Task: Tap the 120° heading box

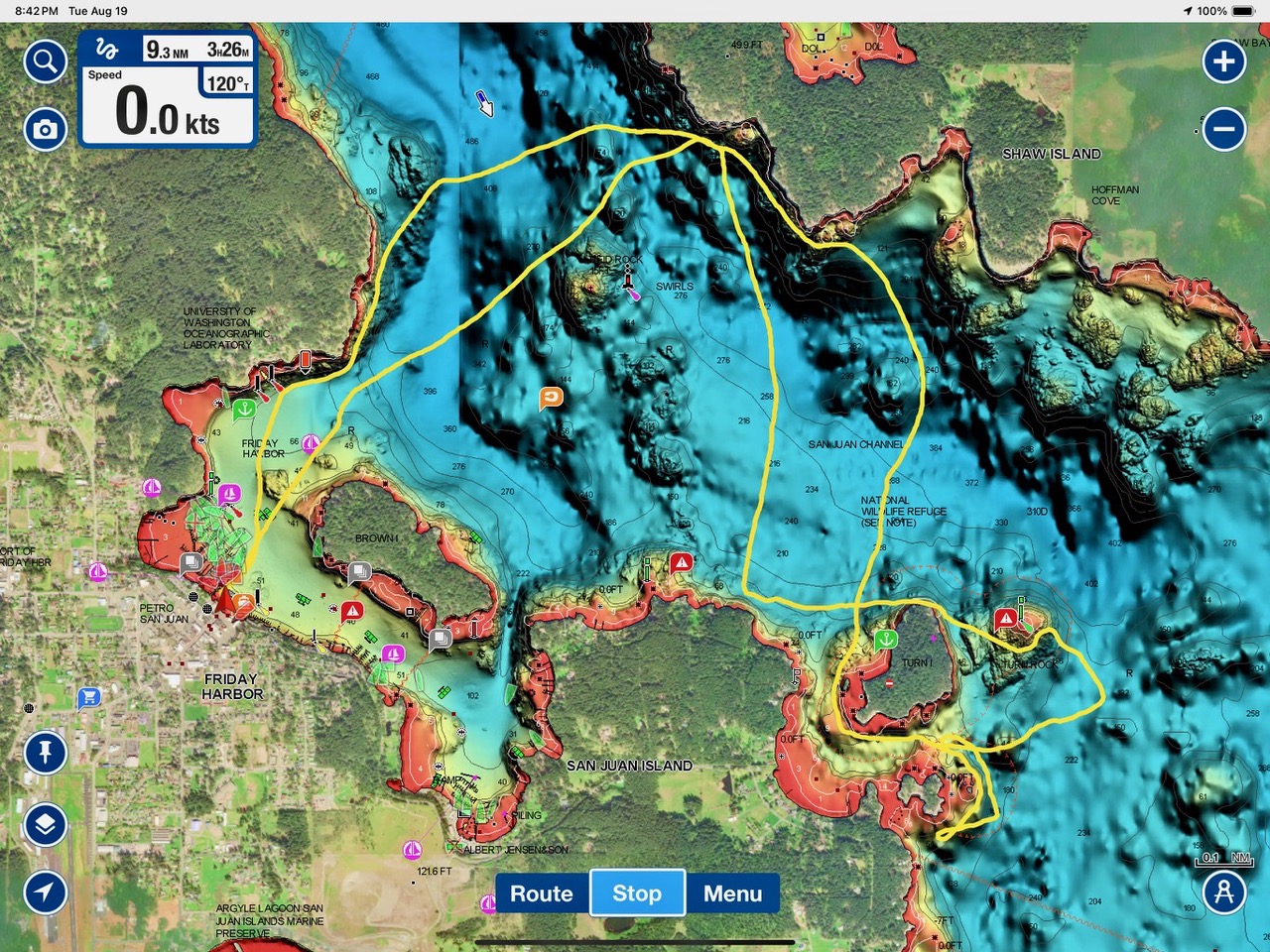Action: click(x=227, y=83)
